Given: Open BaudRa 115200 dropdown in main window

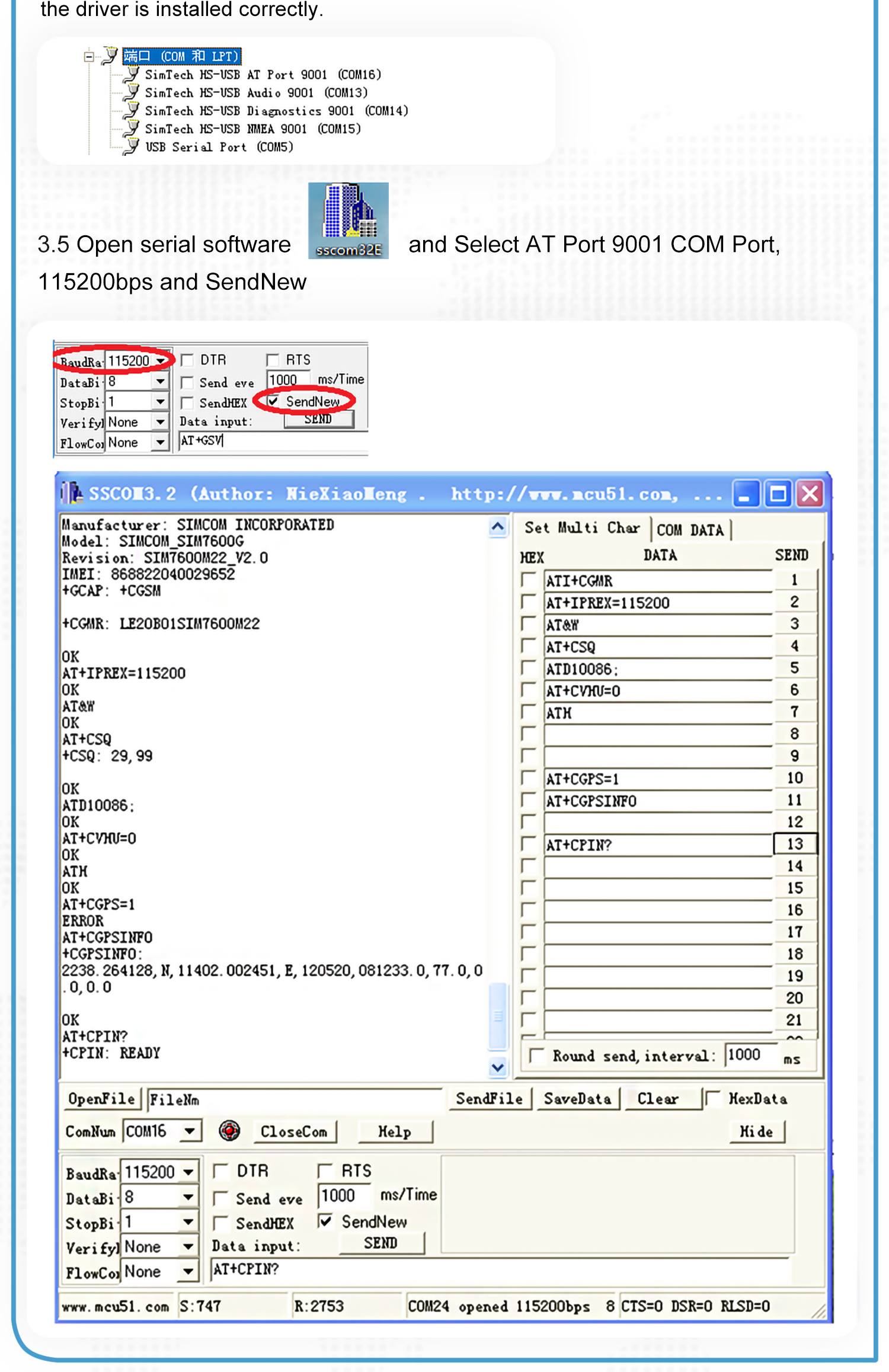Looking at the screenshot, I should [188, 1172].
